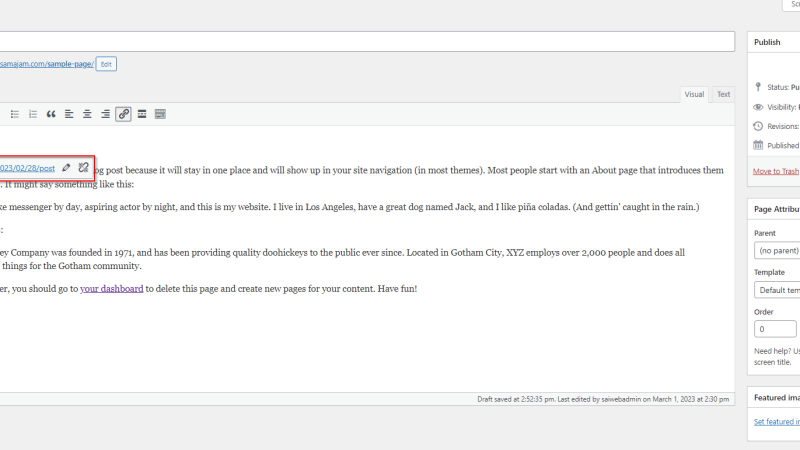Click Move to Trash link
The image size is (800, 450).
coord(776,171)
